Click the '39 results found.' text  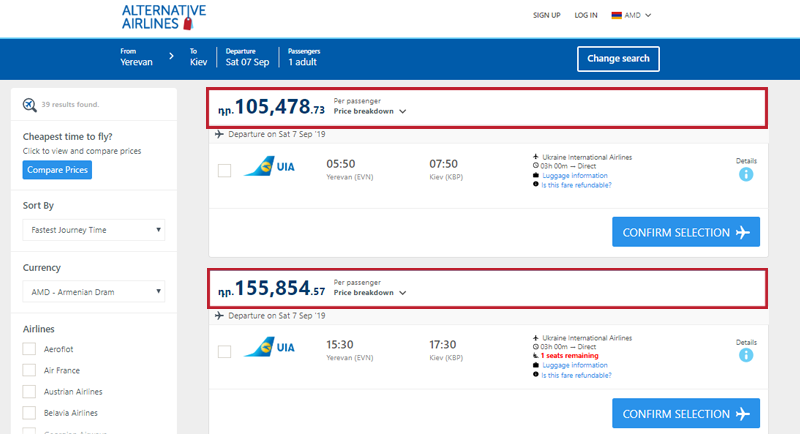click(x=70, y=105)
